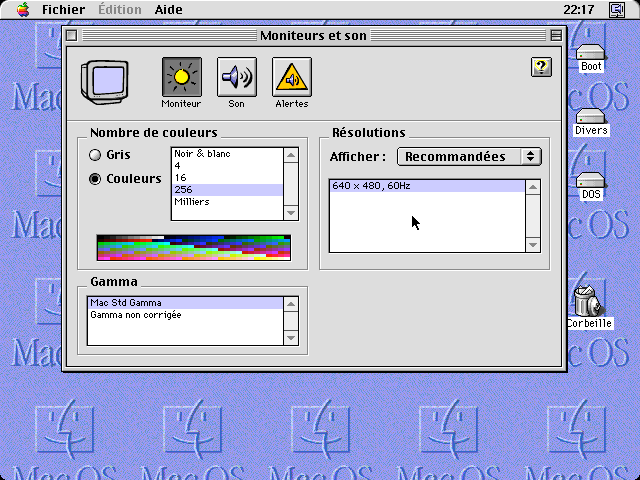
Task: Open the Aide menu
Action: [168, 9]
